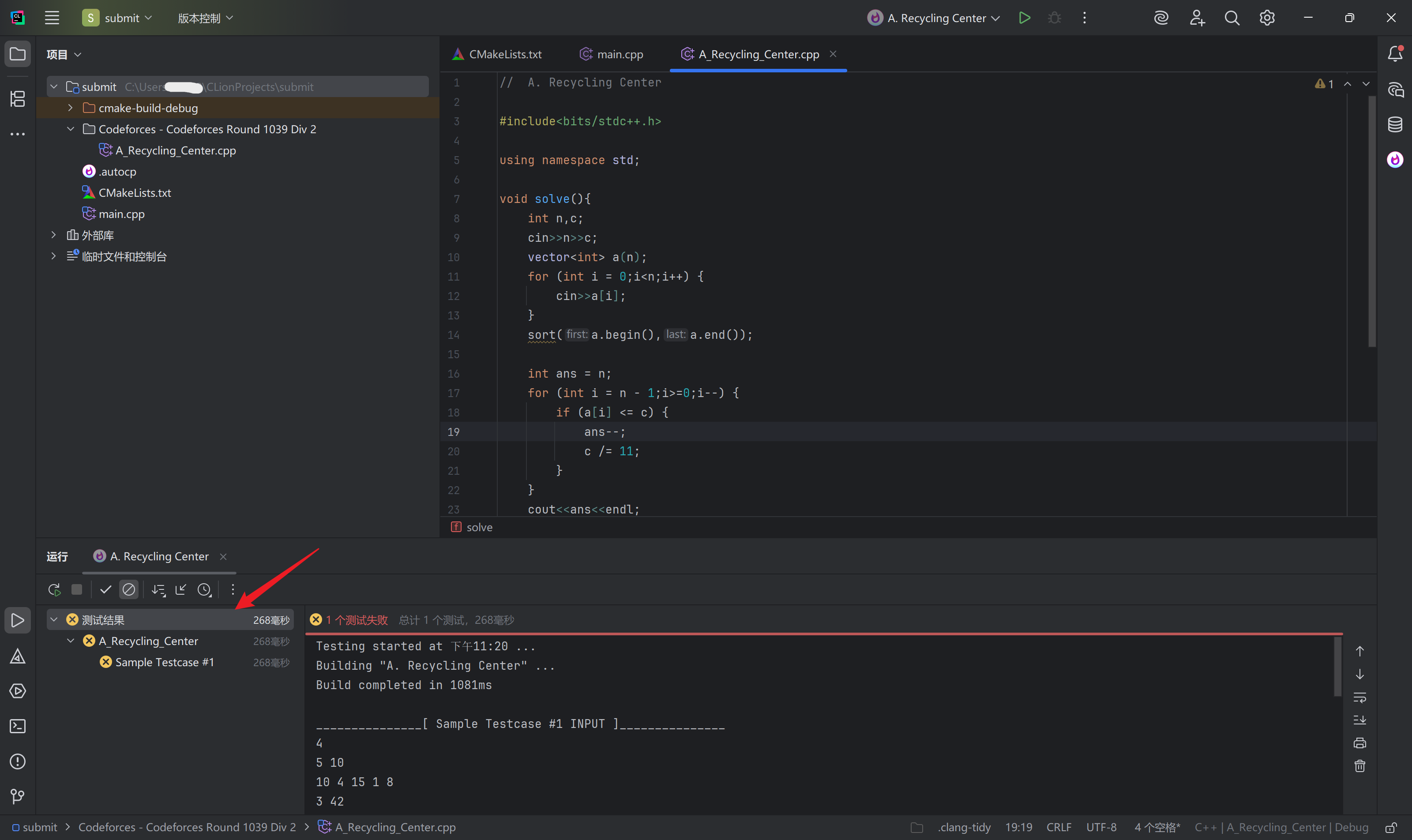Open the Database tool window
The height and width of the screenshot is (840, 1412).
[1395, 124]
